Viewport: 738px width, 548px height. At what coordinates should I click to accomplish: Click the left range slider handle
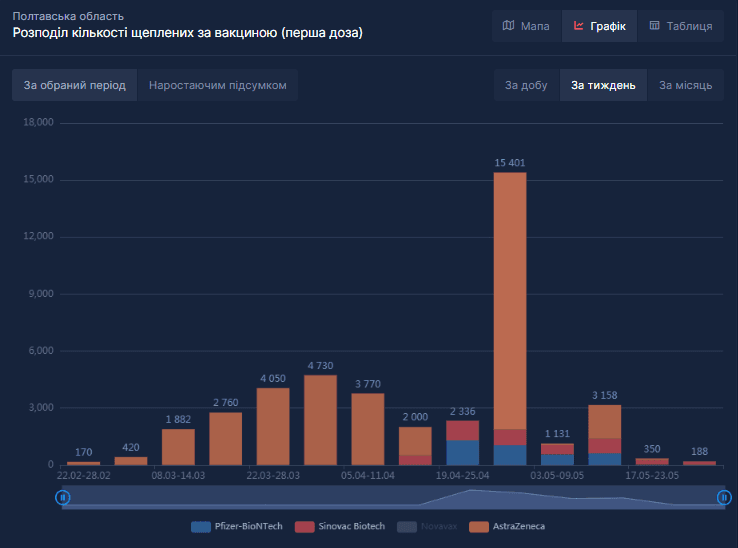[63, 497]
